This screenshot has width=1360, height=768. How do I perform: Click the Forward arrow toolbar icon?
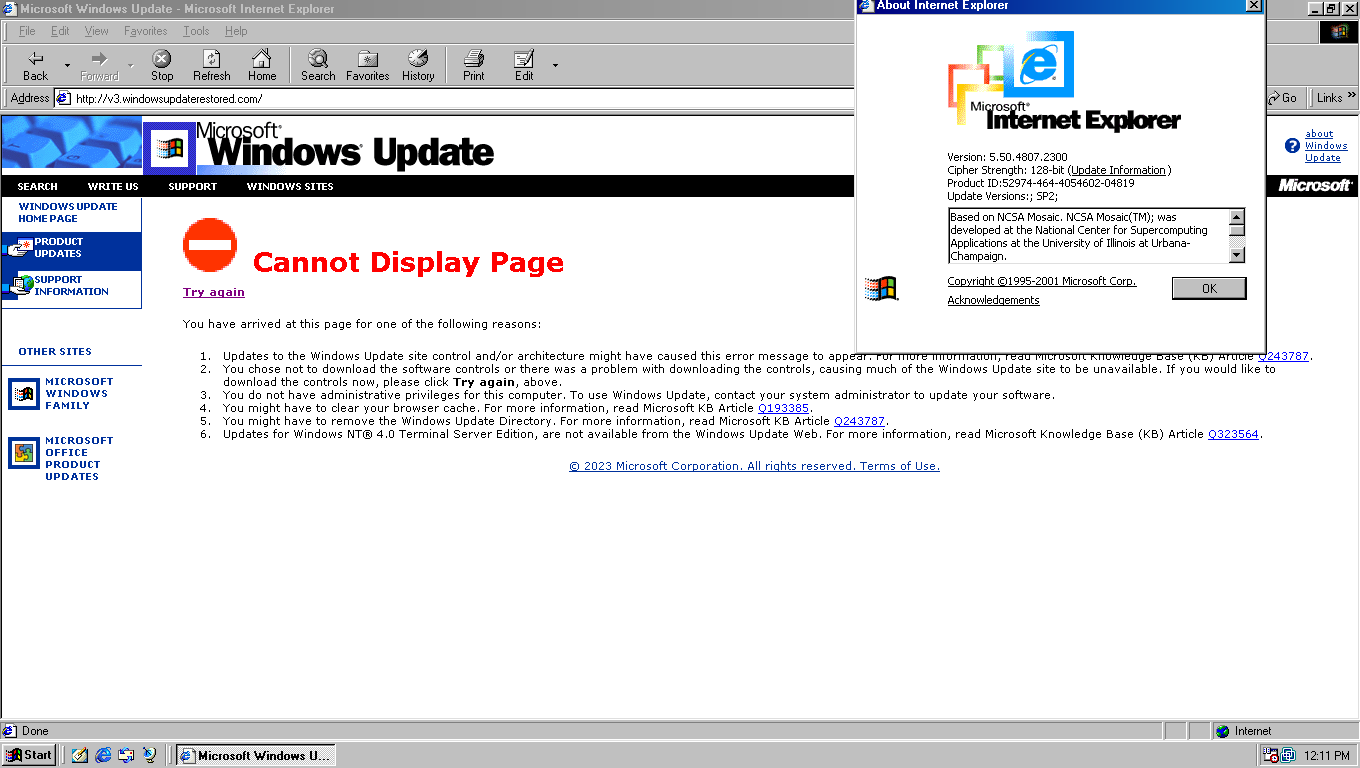pos(99,59)
